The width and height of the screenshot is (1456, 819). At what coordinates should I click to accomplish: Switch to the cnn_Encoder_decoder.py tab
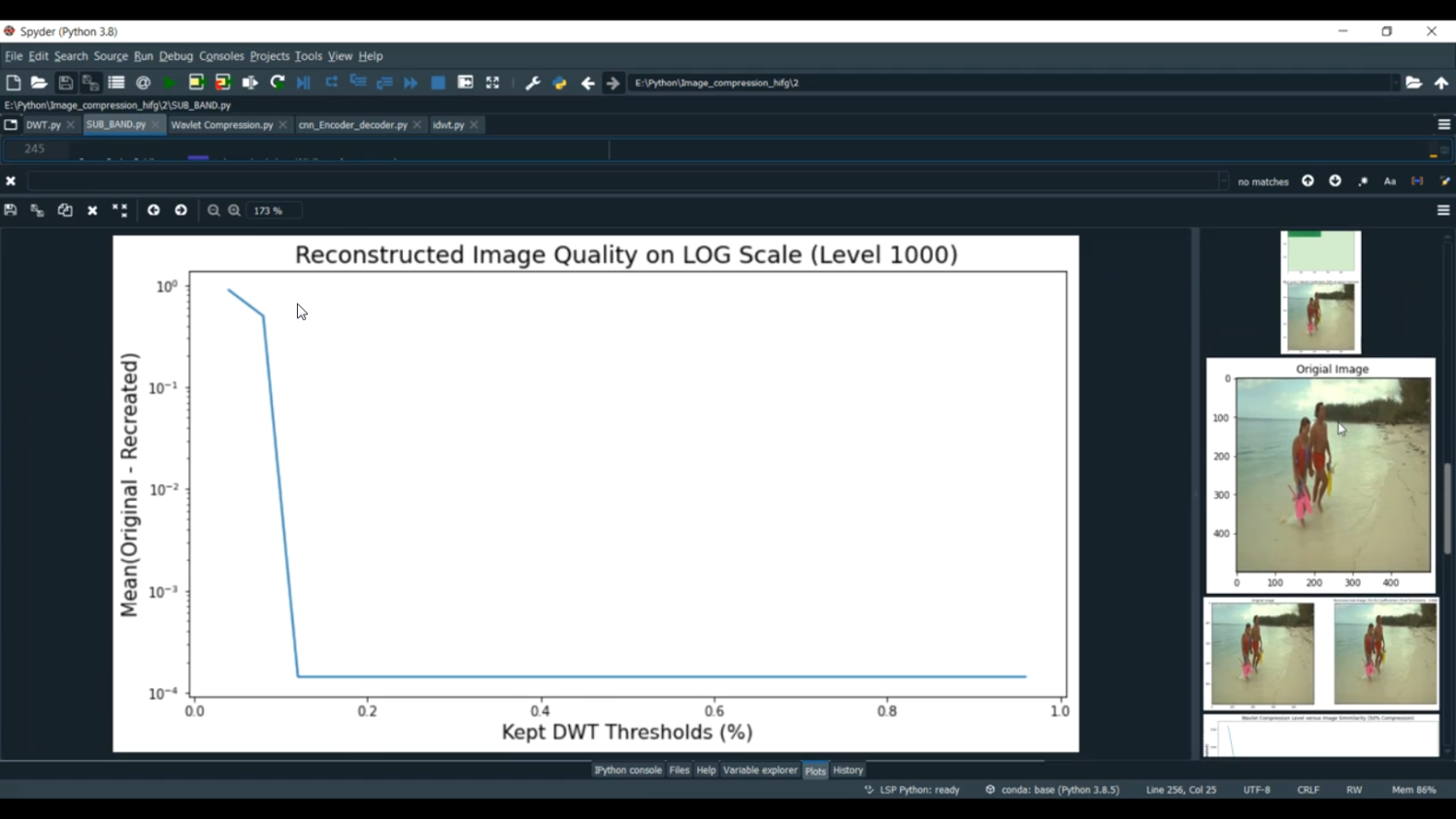tap(353, 125)
